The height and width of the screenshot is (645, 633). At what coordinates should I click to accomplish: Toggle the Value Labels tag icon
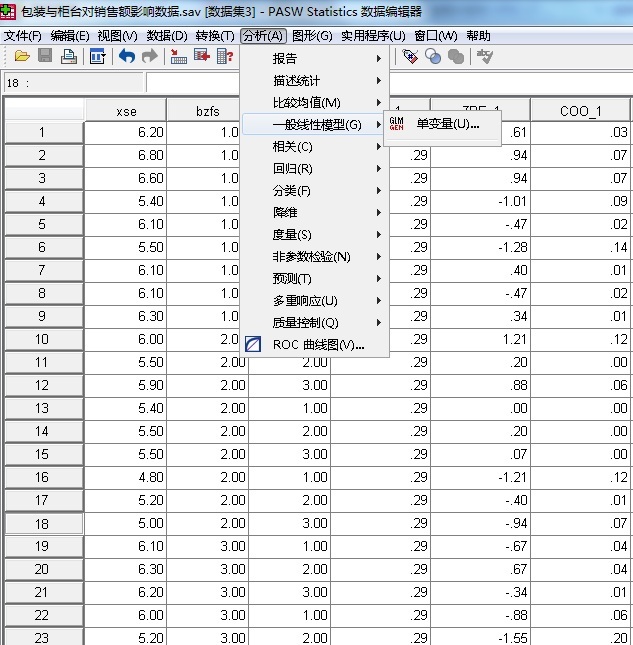tap(410, 56)
